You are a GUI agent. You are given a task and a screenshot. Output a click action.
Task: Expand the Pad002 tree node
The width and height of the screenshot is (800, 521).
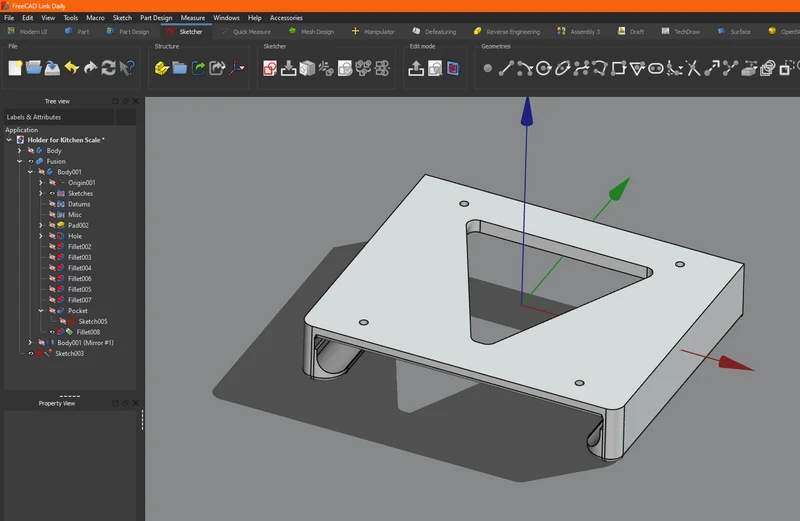(x=41, y=225)
